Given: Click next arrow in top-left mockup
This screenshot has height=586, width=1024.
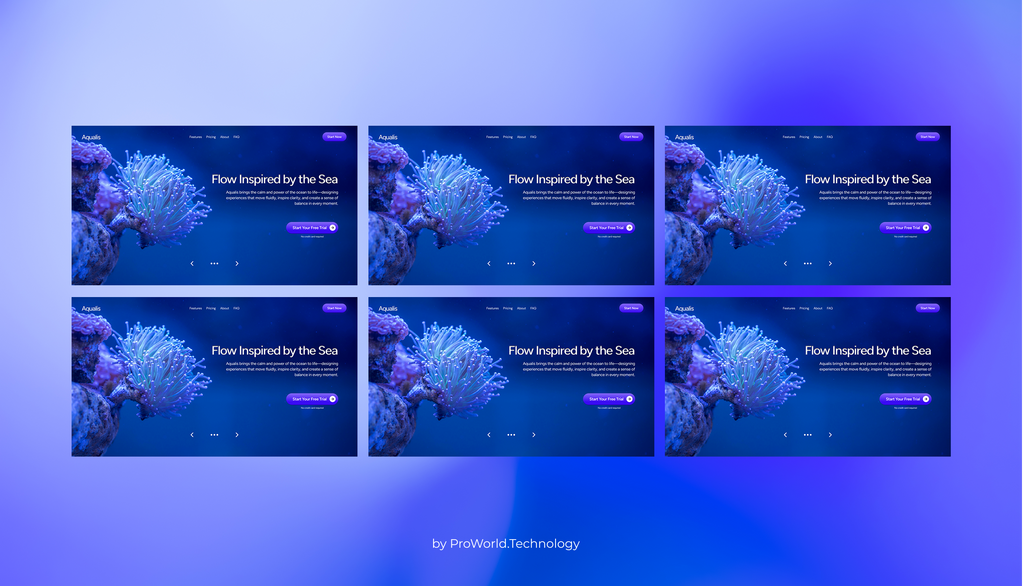Looking at the screenshot, I should (237, 263).
